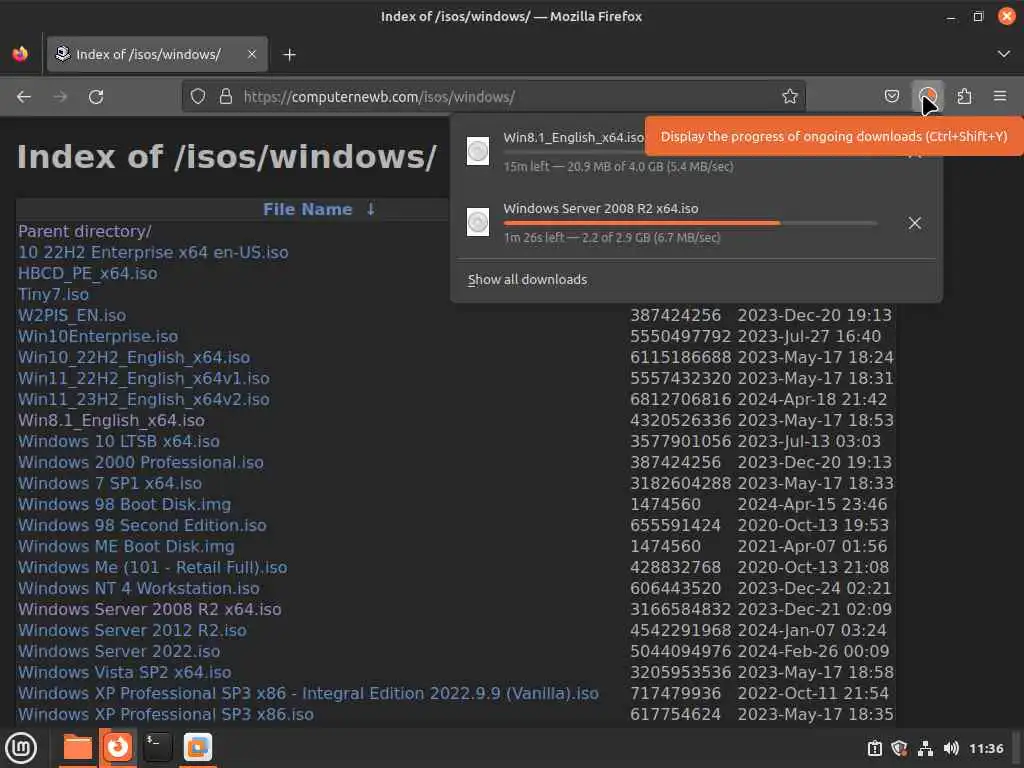This screenshot has width=1024, height=768.
Task: Launch Files from the taskbar folder icon
Action: pos(77,748)
